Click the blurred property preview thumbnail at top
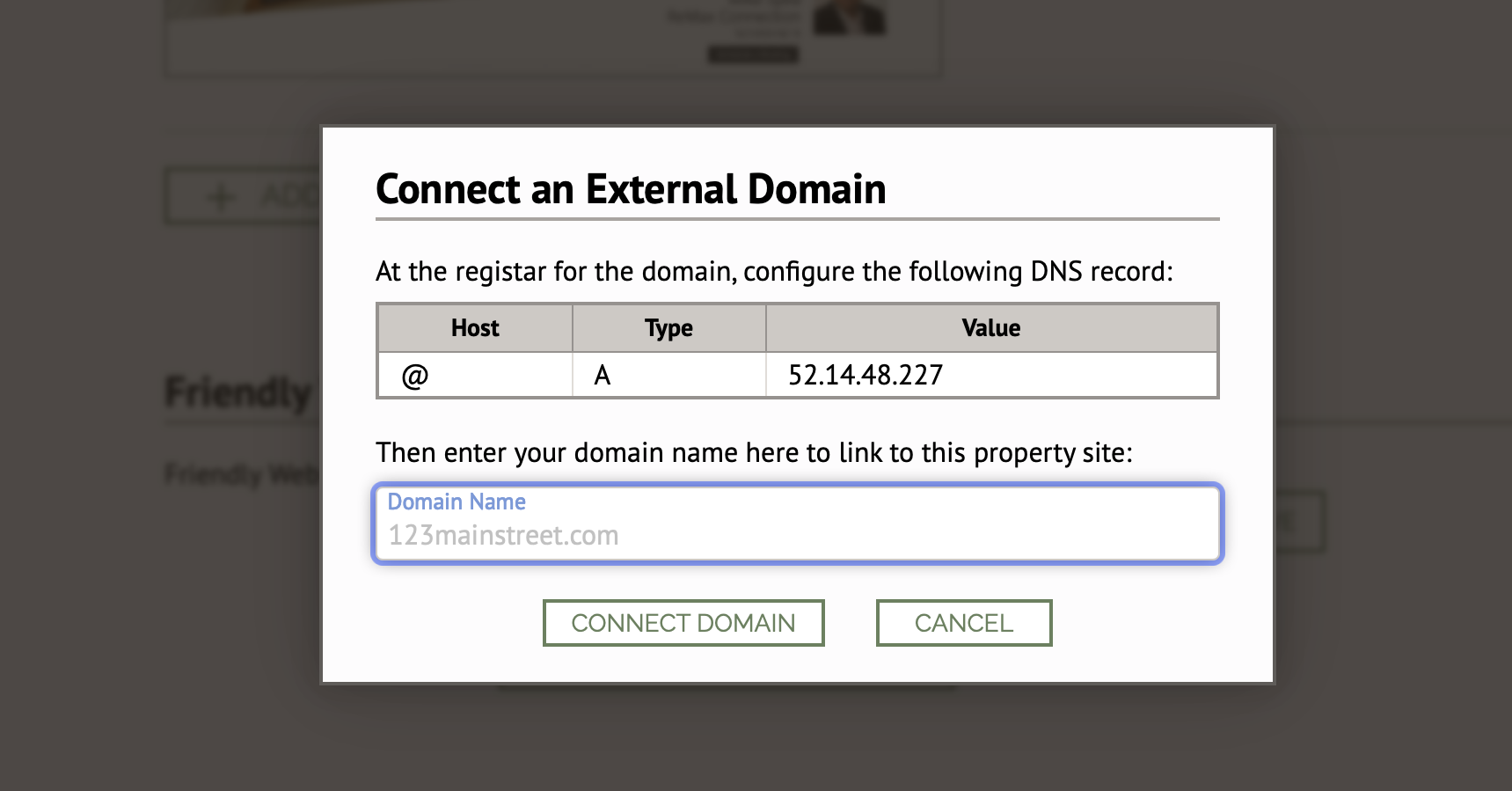Viewport: 1512px width, 791px height. [x=553, y=37]
